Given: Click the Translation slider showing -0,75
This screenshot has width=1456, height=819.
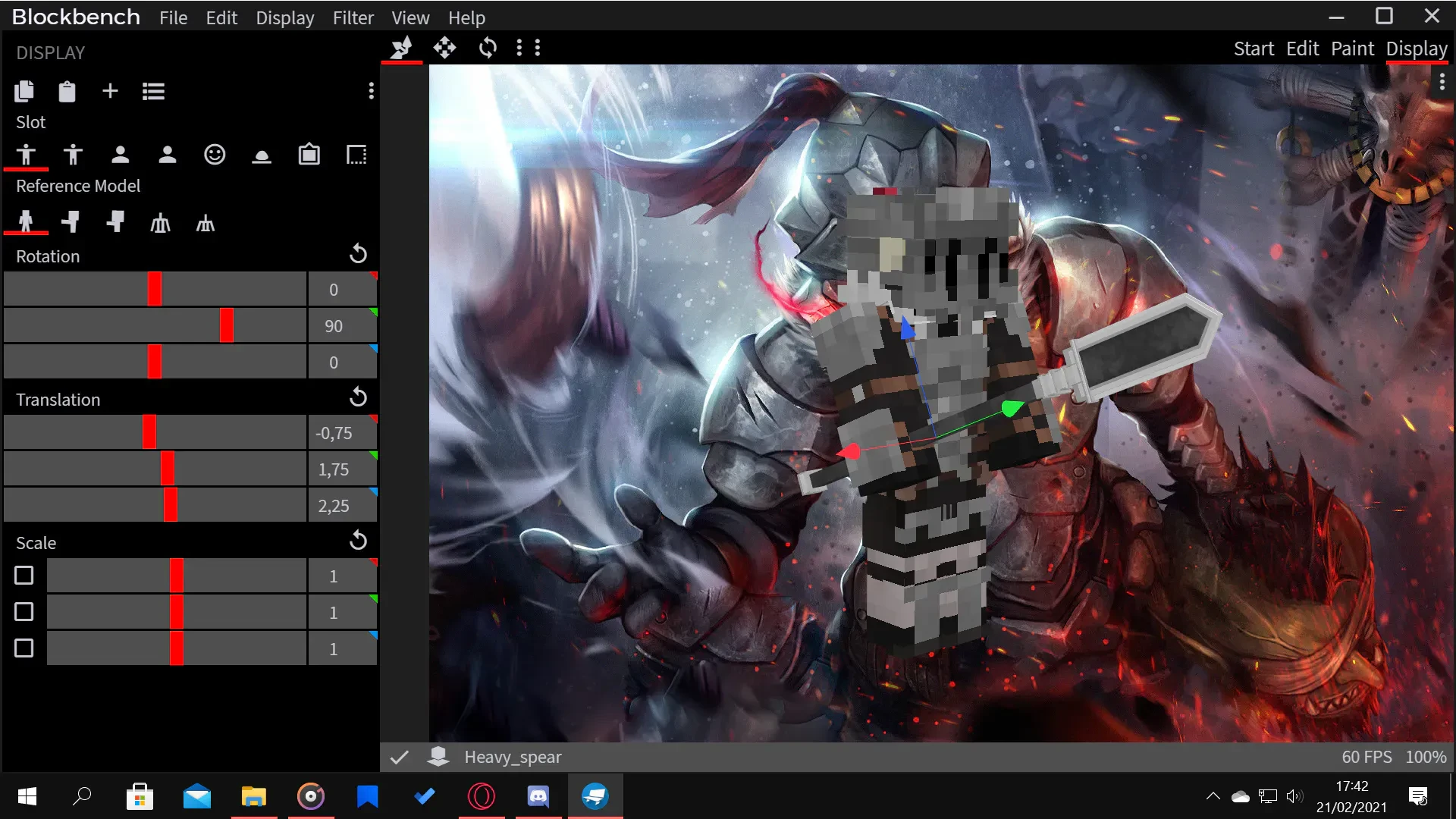Looking at the screenshot, I should [155, 432].
